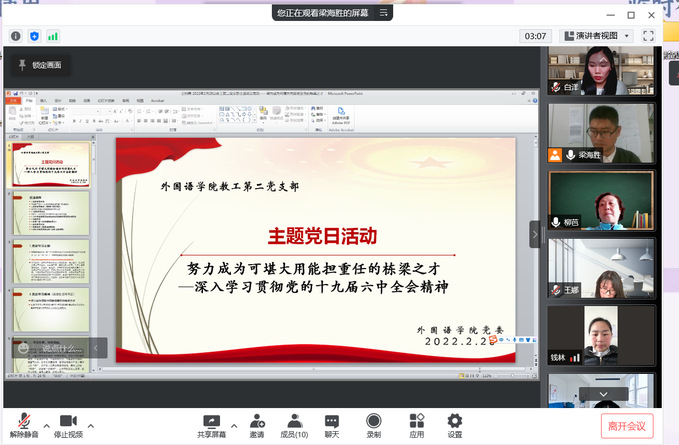Open the 聊天 chat panel
The width and height of the screenshot is (679, 445).
coord(332,424)
